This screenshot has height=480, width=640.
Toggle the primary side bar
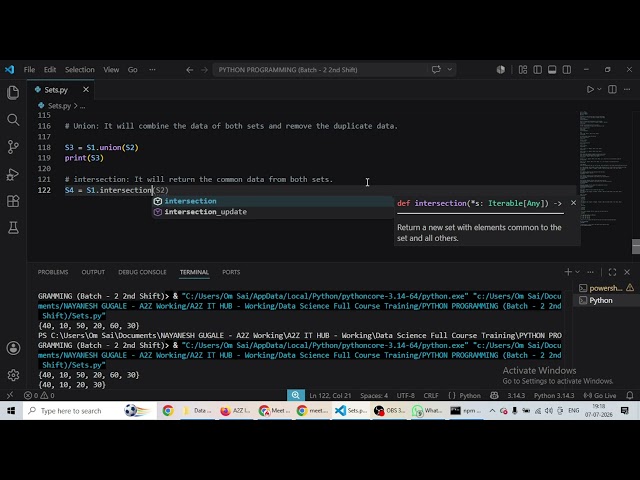[x=538, y=70]
